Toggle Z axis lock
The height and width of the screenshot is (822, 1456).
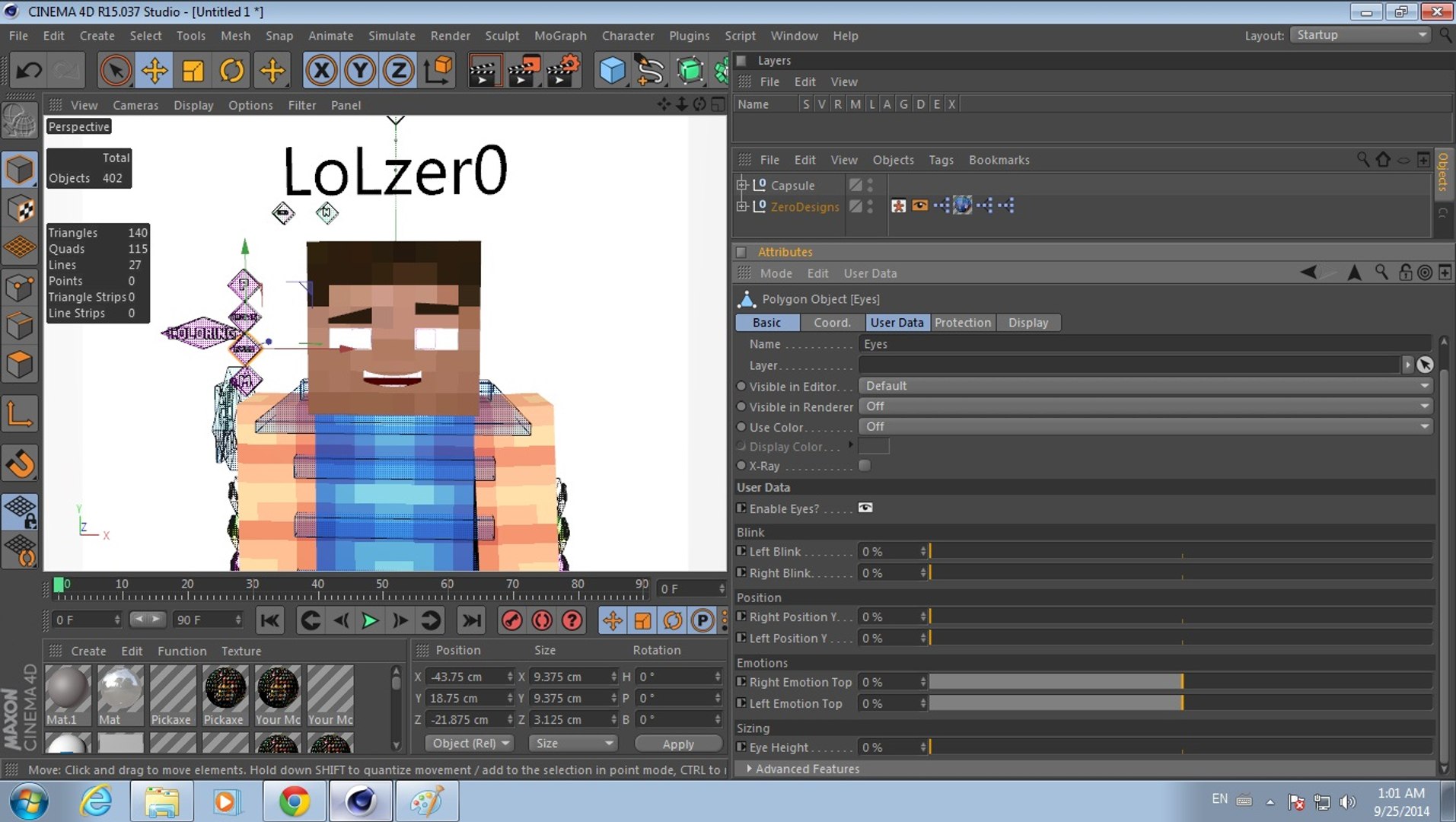coord(398,71)
